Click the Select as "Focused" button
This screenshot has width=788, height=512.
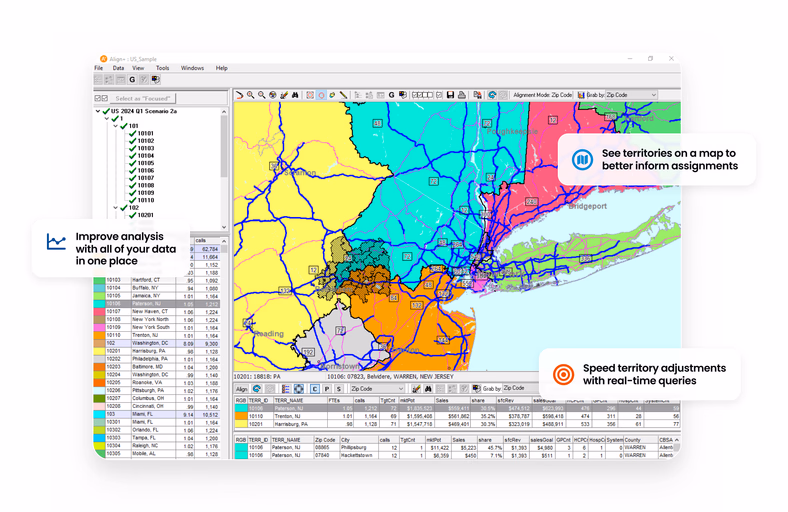pos(144,98)
